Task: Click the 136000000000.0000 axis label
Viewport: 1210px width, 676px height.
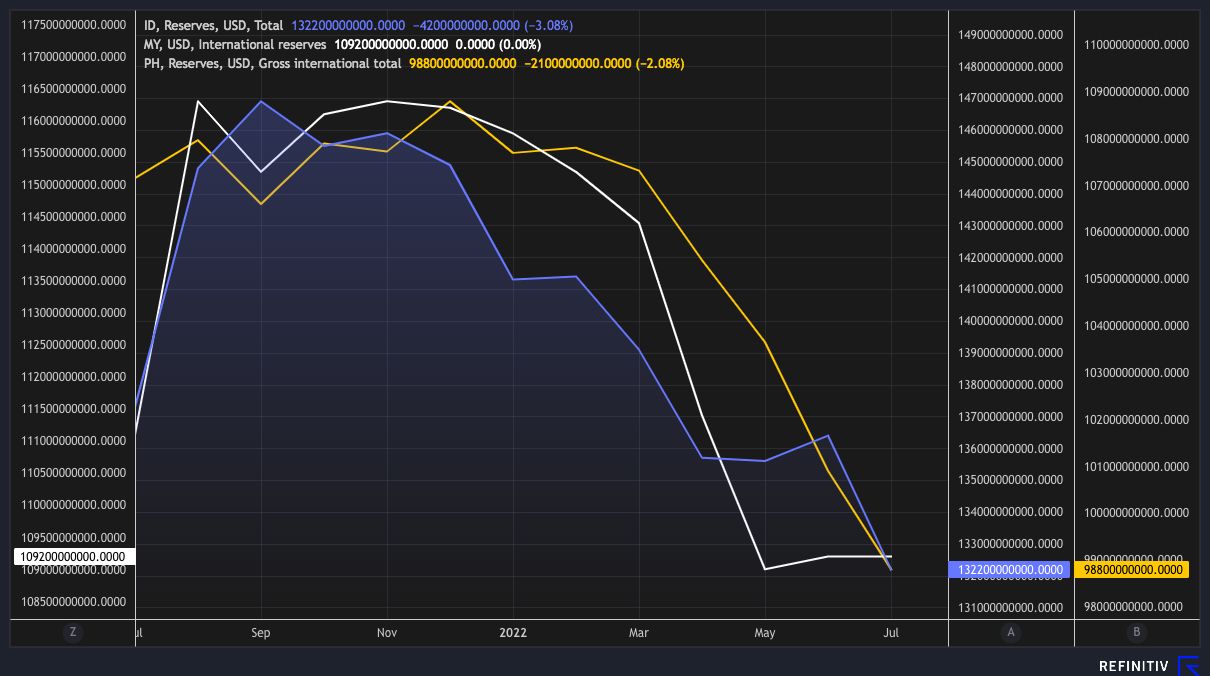Action: [x=1011, y=449]
